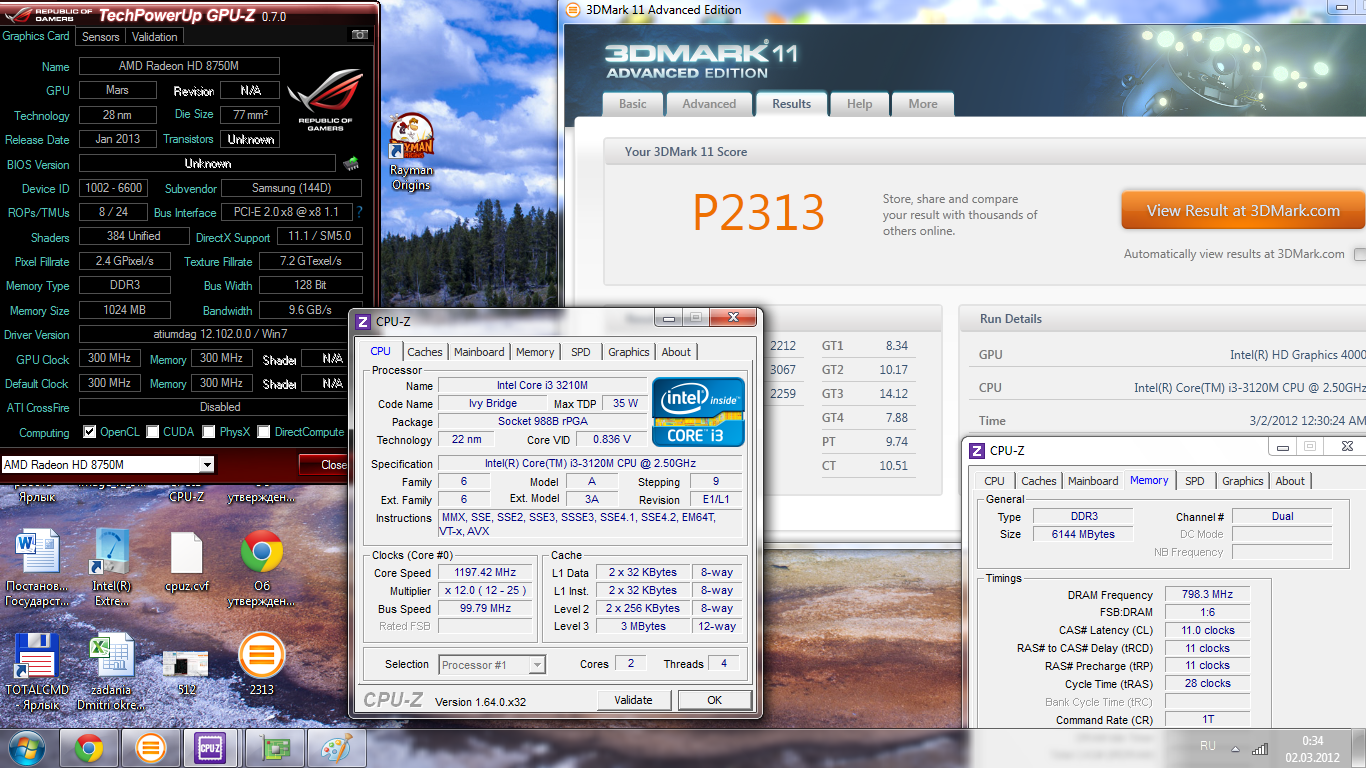The image size is (1366, 768).
Task: Open the Word document icon on desktop
Action: coord(38,568)
